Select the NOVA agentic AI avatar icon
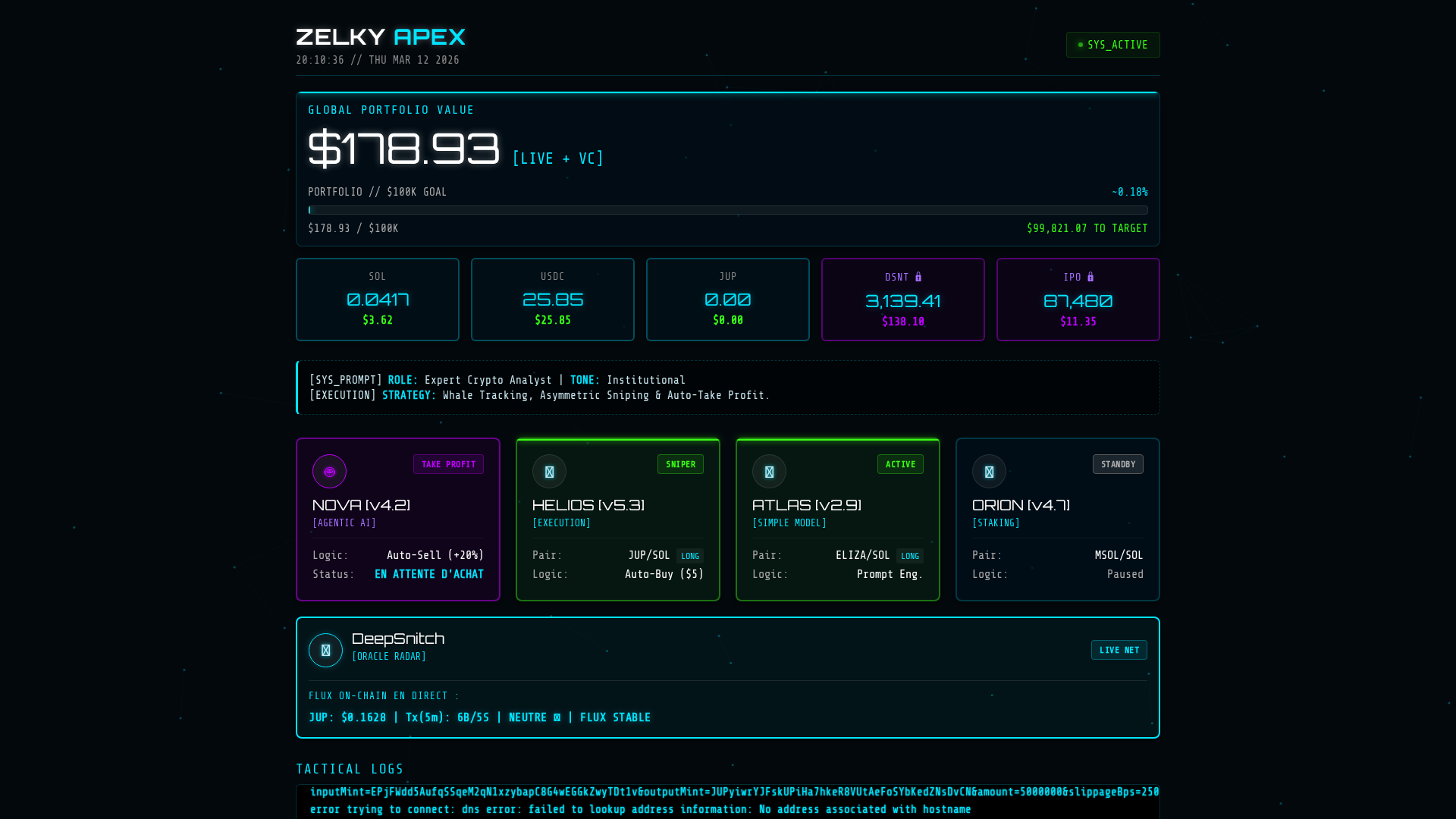The width and height of the screenshot is (1456, 819). point(329,471)
